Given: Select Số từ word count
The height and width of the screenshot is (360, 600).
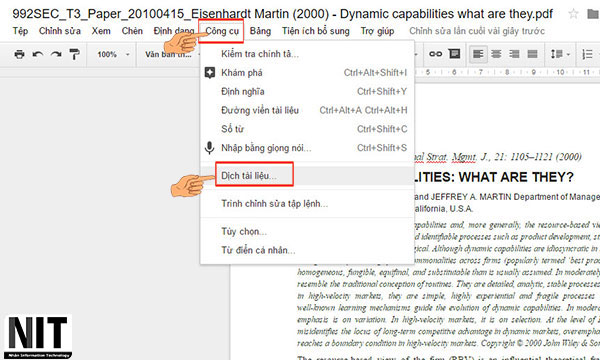Looking at the screenshot, I should [307, 129].
